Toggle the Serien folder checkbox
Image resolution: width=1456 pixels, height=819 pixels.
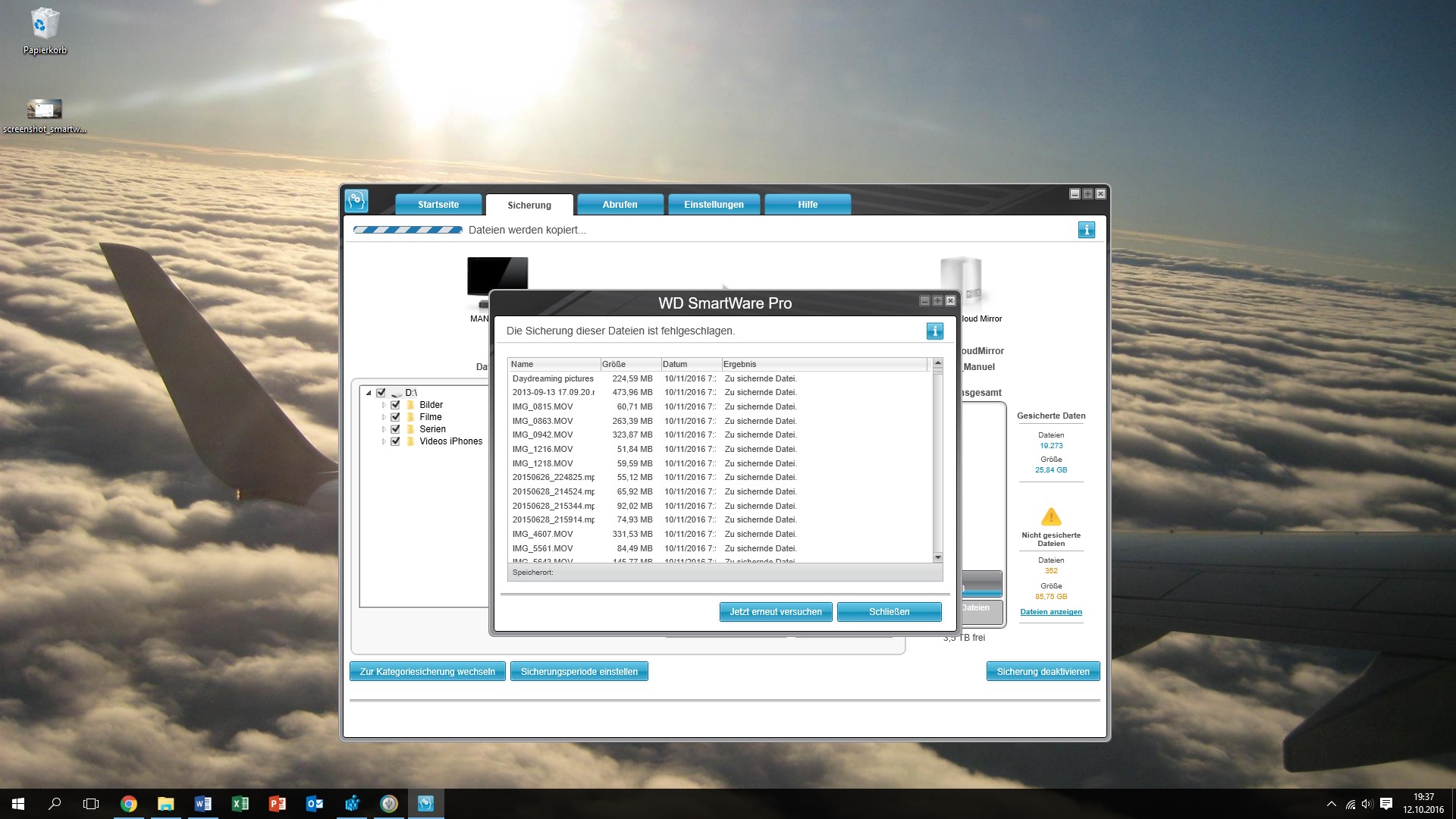395,429
